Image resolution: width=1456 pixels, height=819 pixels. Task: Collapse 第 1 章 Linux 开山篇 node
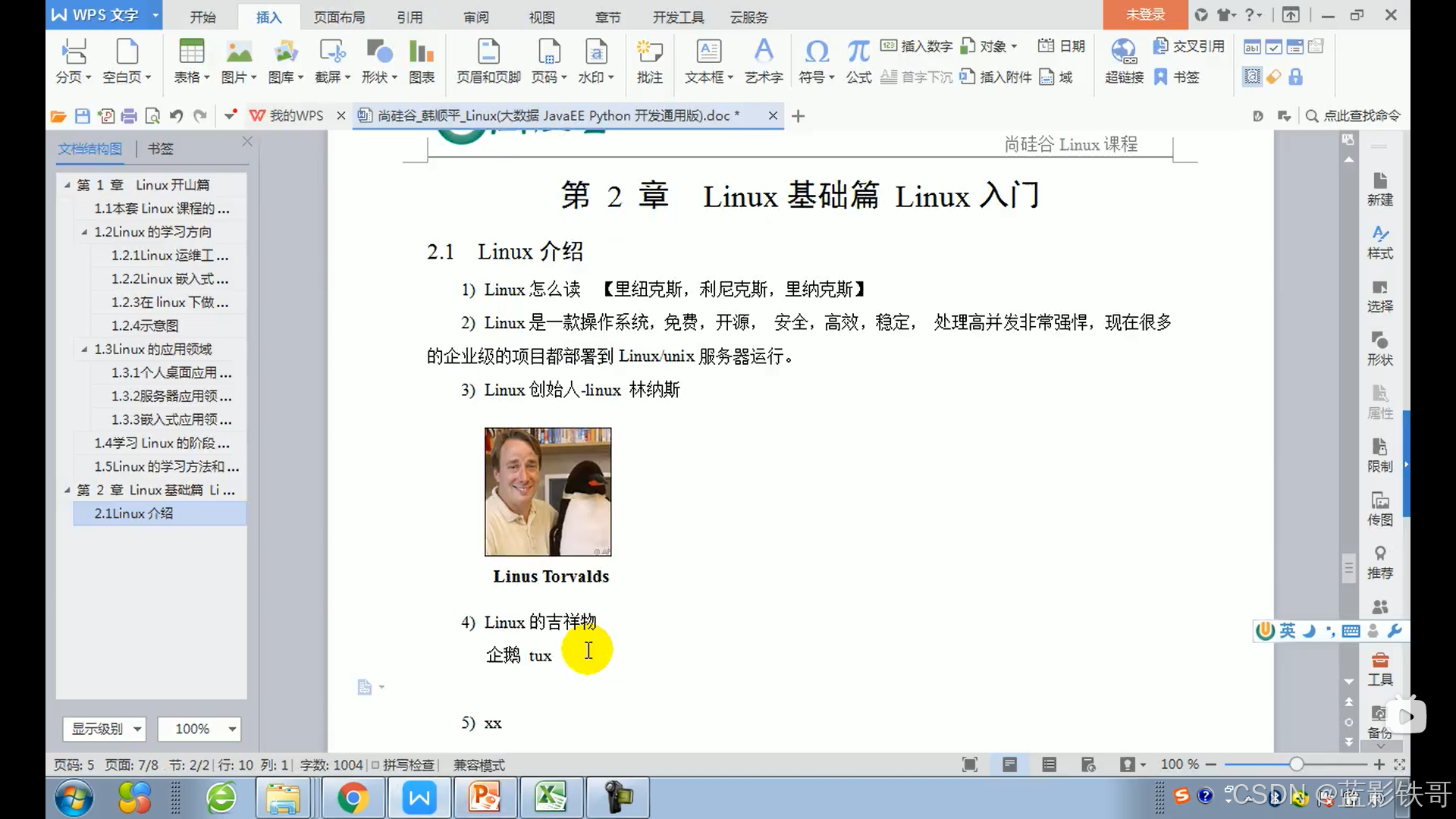(67, 185)
